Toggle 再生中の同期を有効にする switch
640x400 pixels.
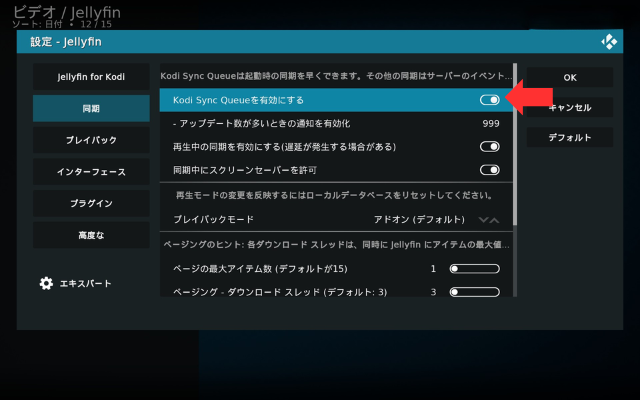coord(490,146)
